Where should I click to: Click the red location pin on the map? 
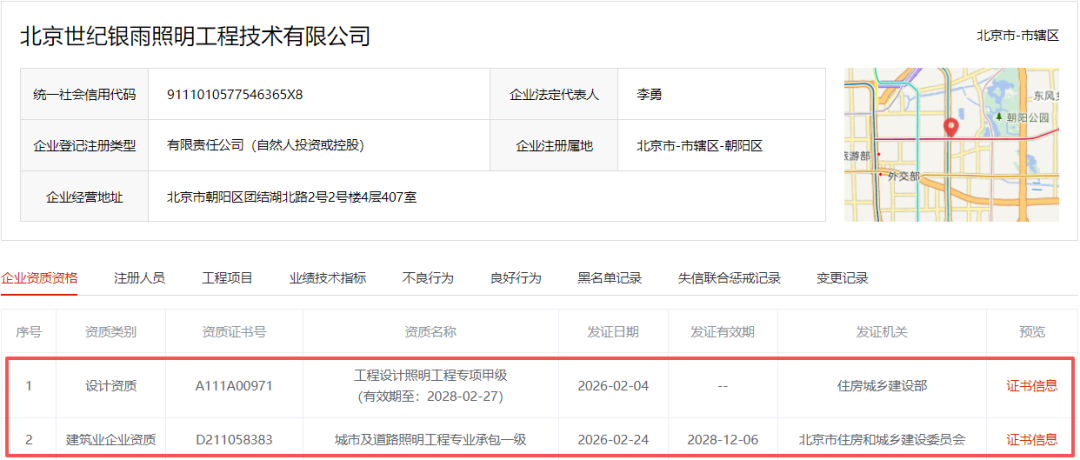click(x=951, y=127)
